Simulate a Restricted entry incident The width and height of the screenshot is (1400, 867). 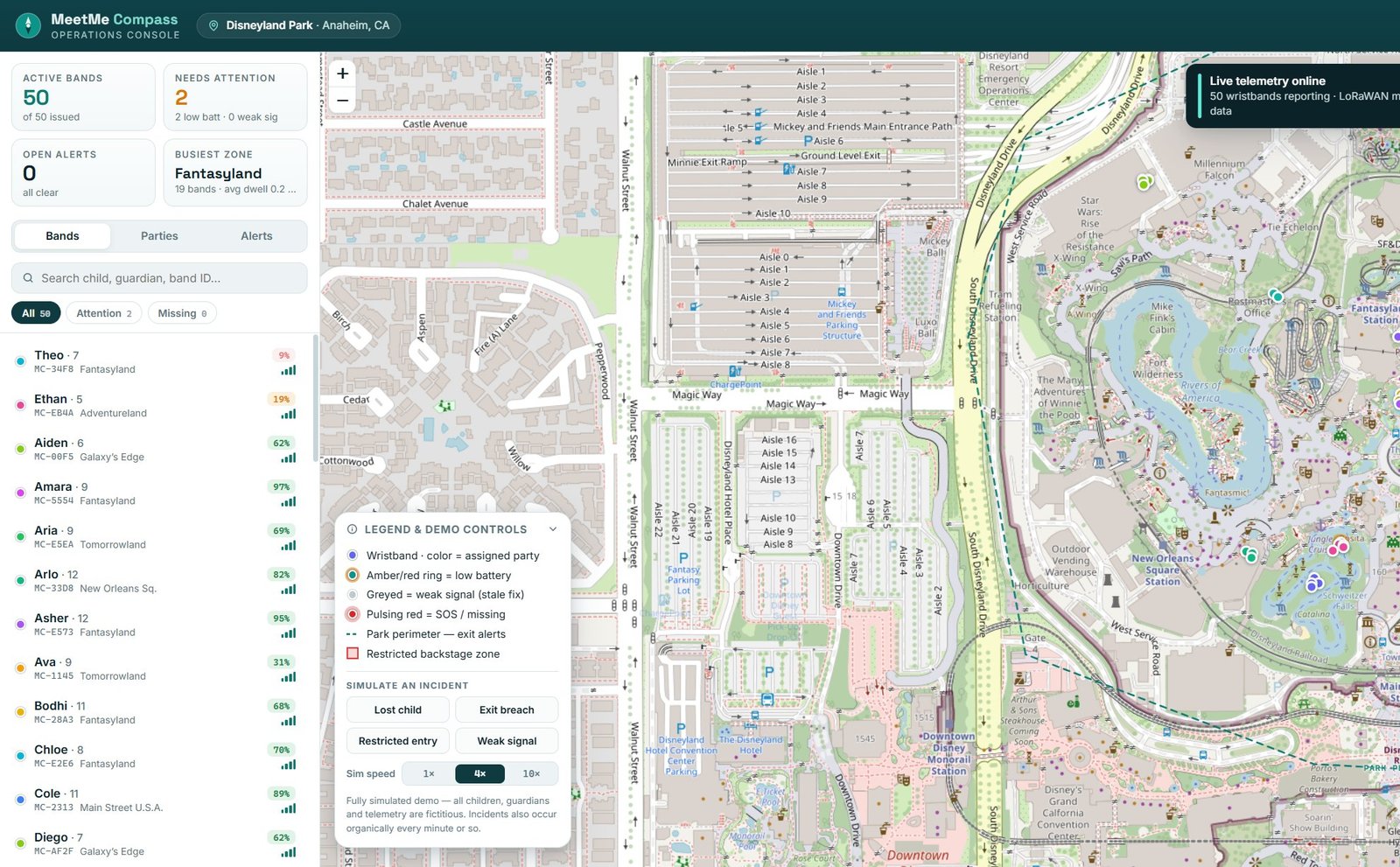(x=398, y=741)
